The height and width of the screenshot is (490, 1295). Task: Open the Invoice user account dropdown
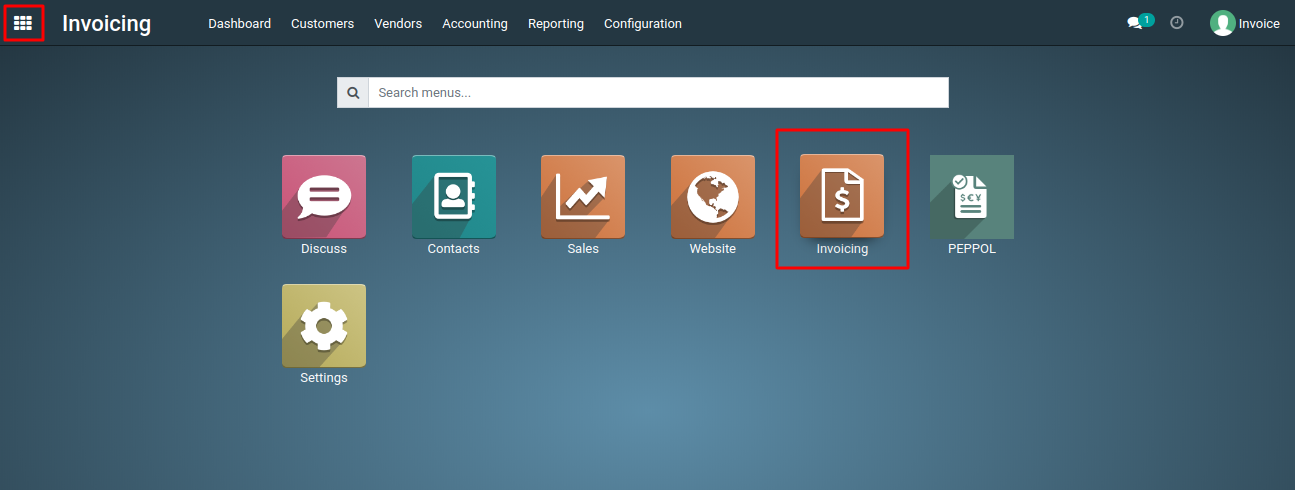pos(1245,23)
